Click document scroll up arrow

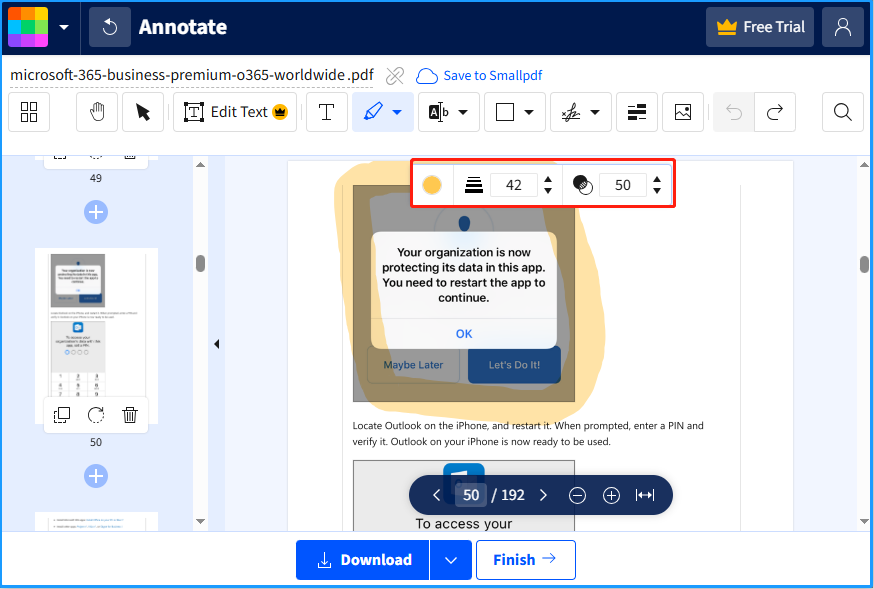point(864,165)
